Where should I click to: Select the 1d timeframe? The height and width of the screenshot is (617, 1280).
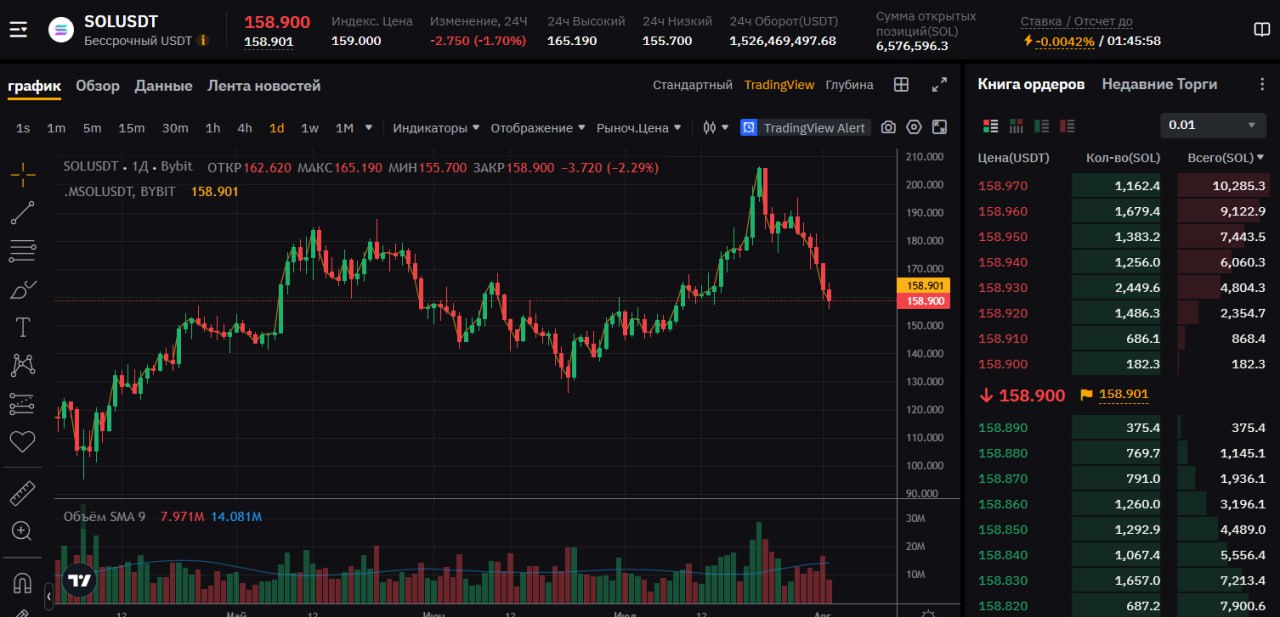click(277, 128)
